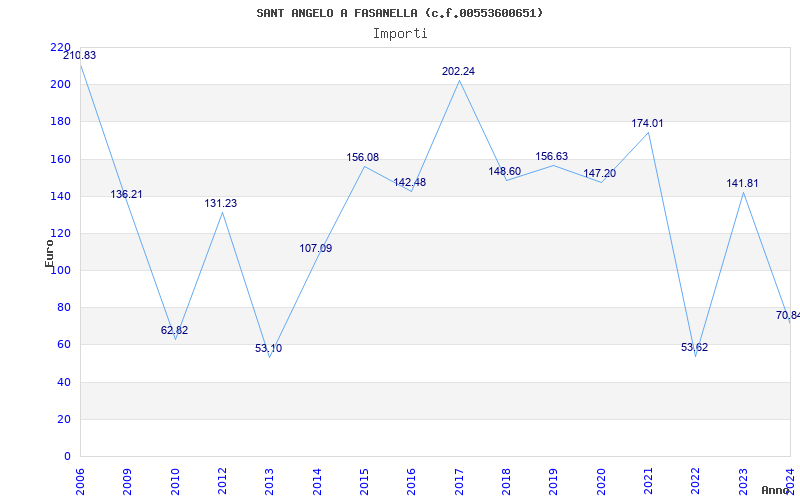Select the 156.63 label for 2019
The width and height of the screenshot is (800, 500).
(552, 157)
